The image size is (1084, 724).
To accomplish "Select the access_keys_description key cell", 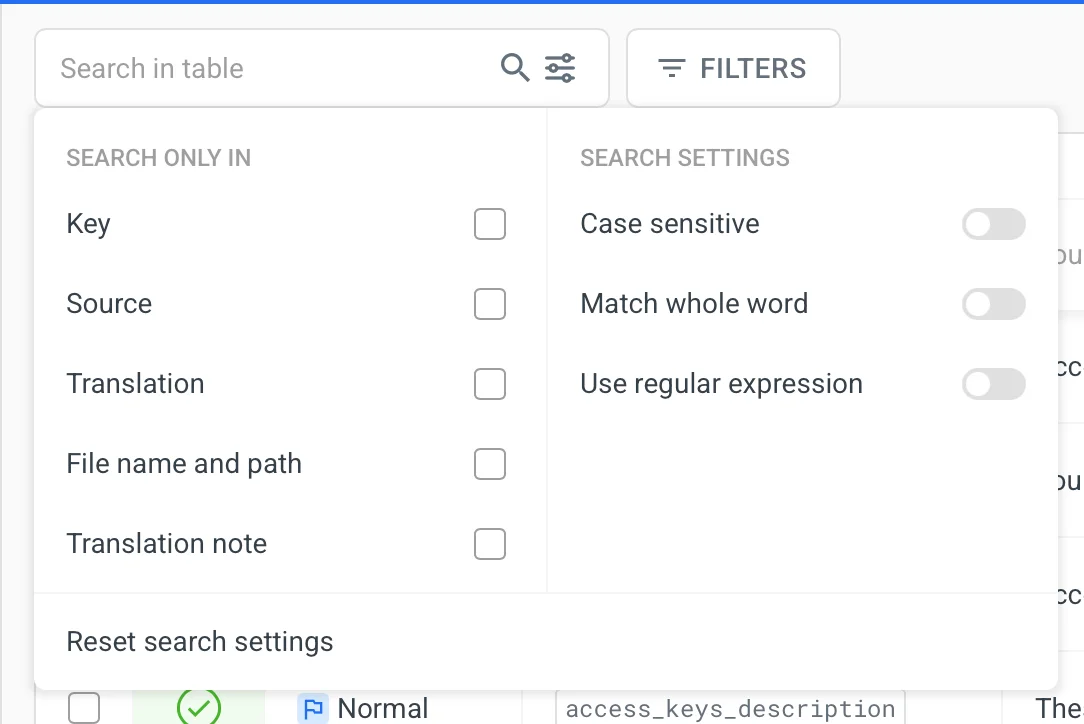I will coord(730,708).
